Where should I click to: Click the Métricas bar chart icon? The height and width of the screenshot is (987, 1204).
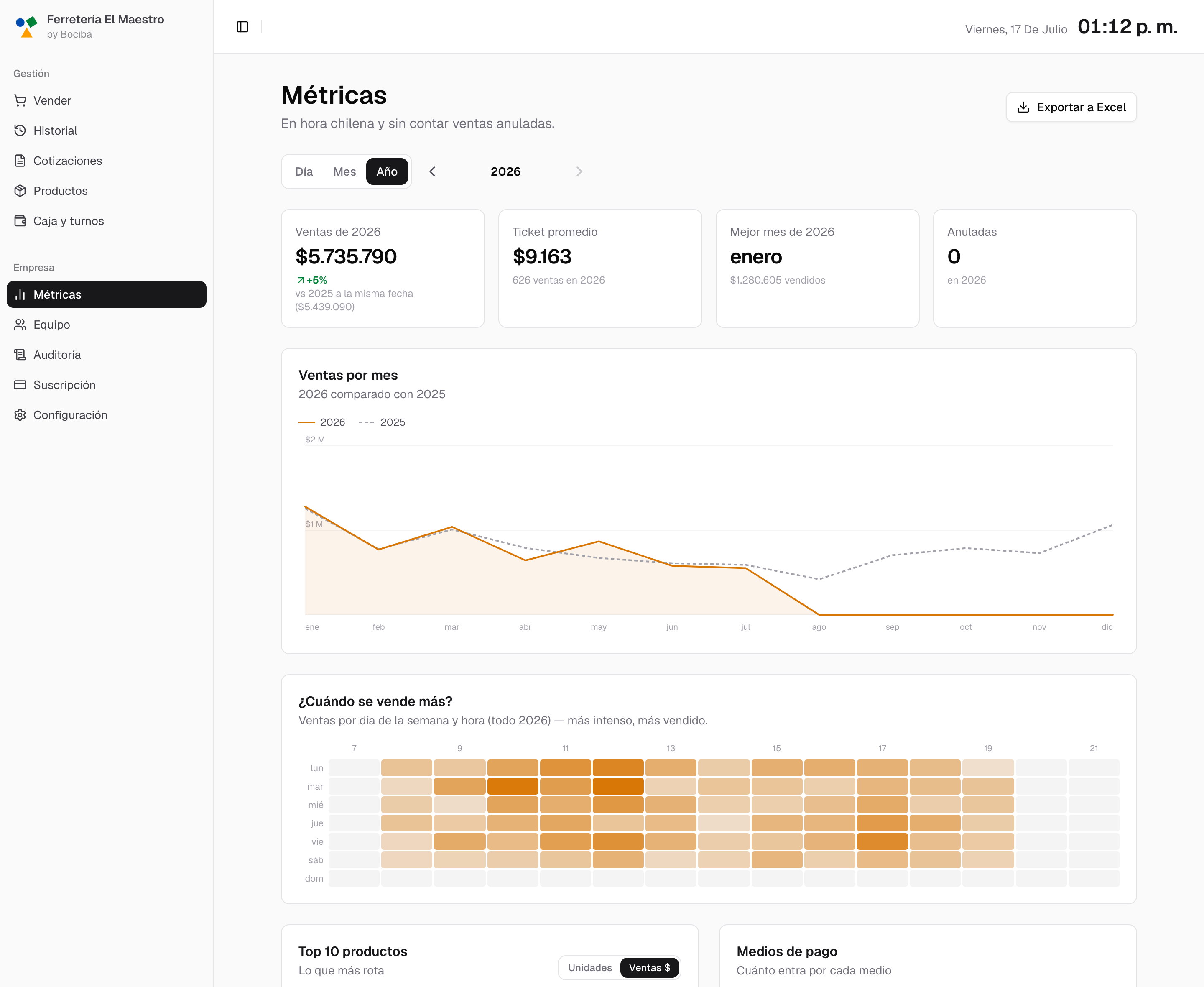click(x=20, y=294)
